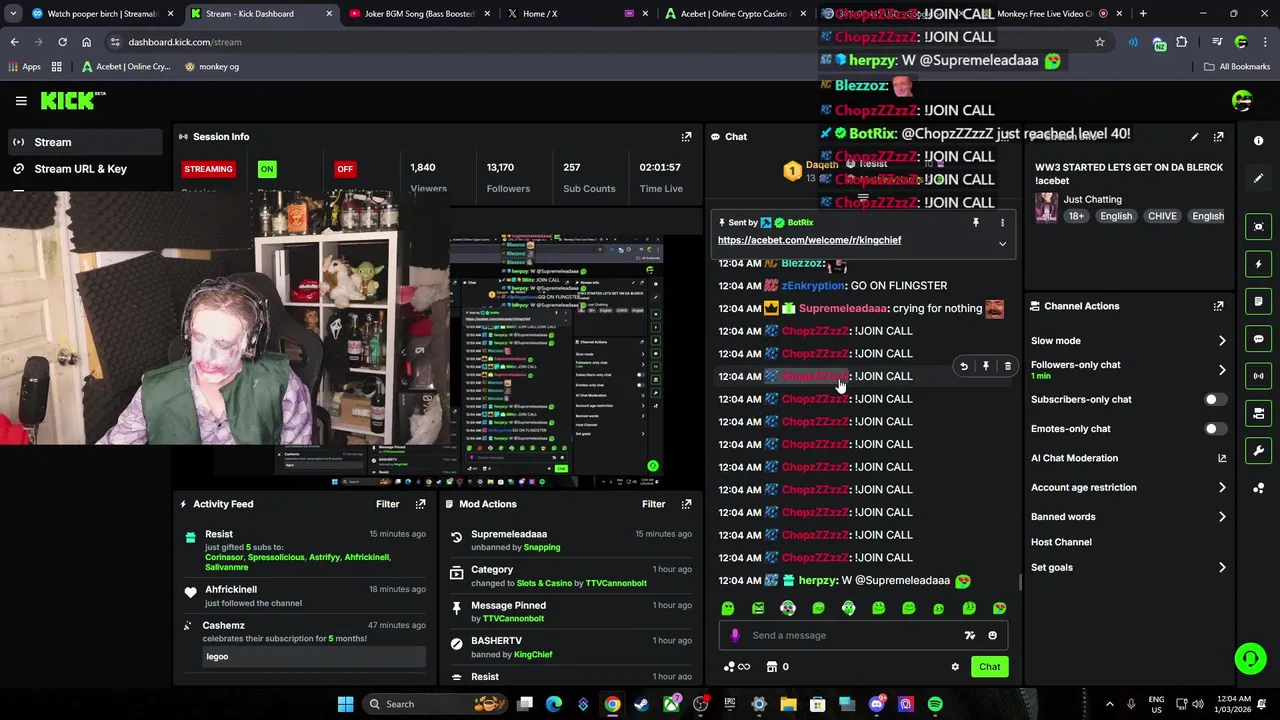
Task: Switch to Watch pooper birch Streamable tab
Action: (103, 14)
